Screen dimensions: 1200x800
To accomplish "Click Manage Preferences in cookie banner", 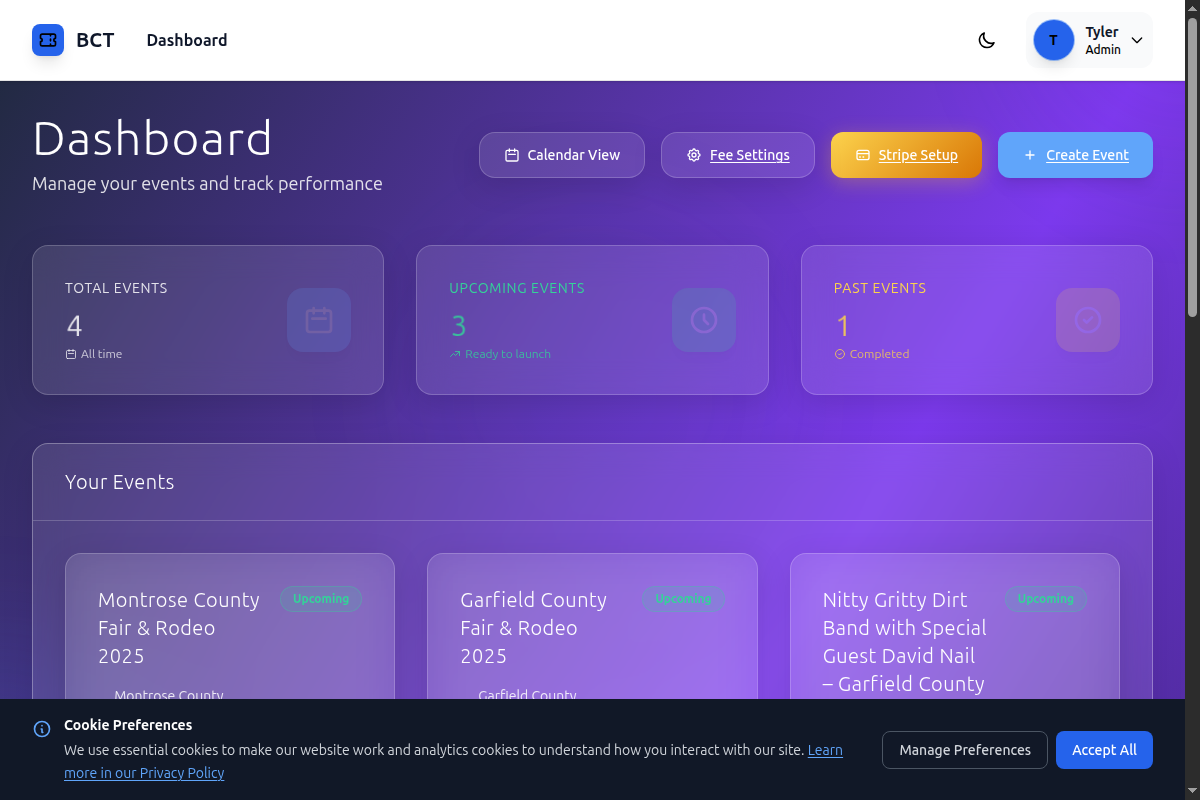I will tap(964, 750).
